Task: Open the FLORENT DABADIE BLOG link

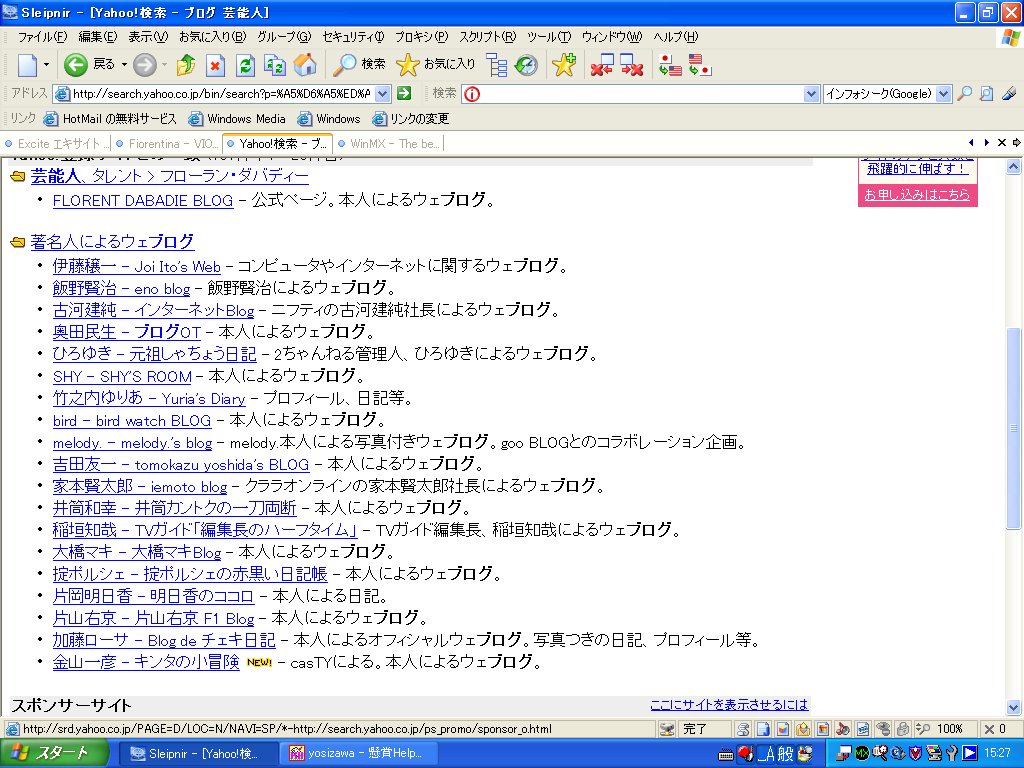Action: coord(143,200)
